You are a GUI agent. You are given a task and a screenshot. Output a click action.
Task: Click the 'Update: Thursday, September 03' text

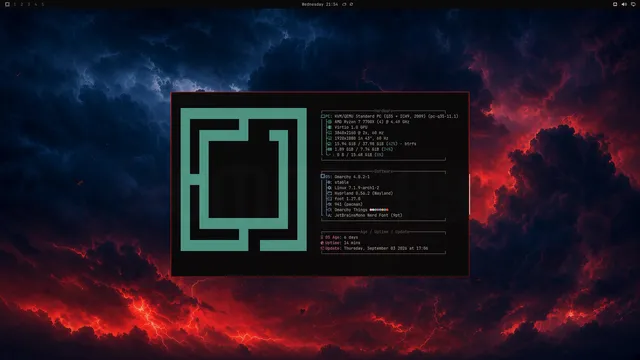click(x=376, y=248)
